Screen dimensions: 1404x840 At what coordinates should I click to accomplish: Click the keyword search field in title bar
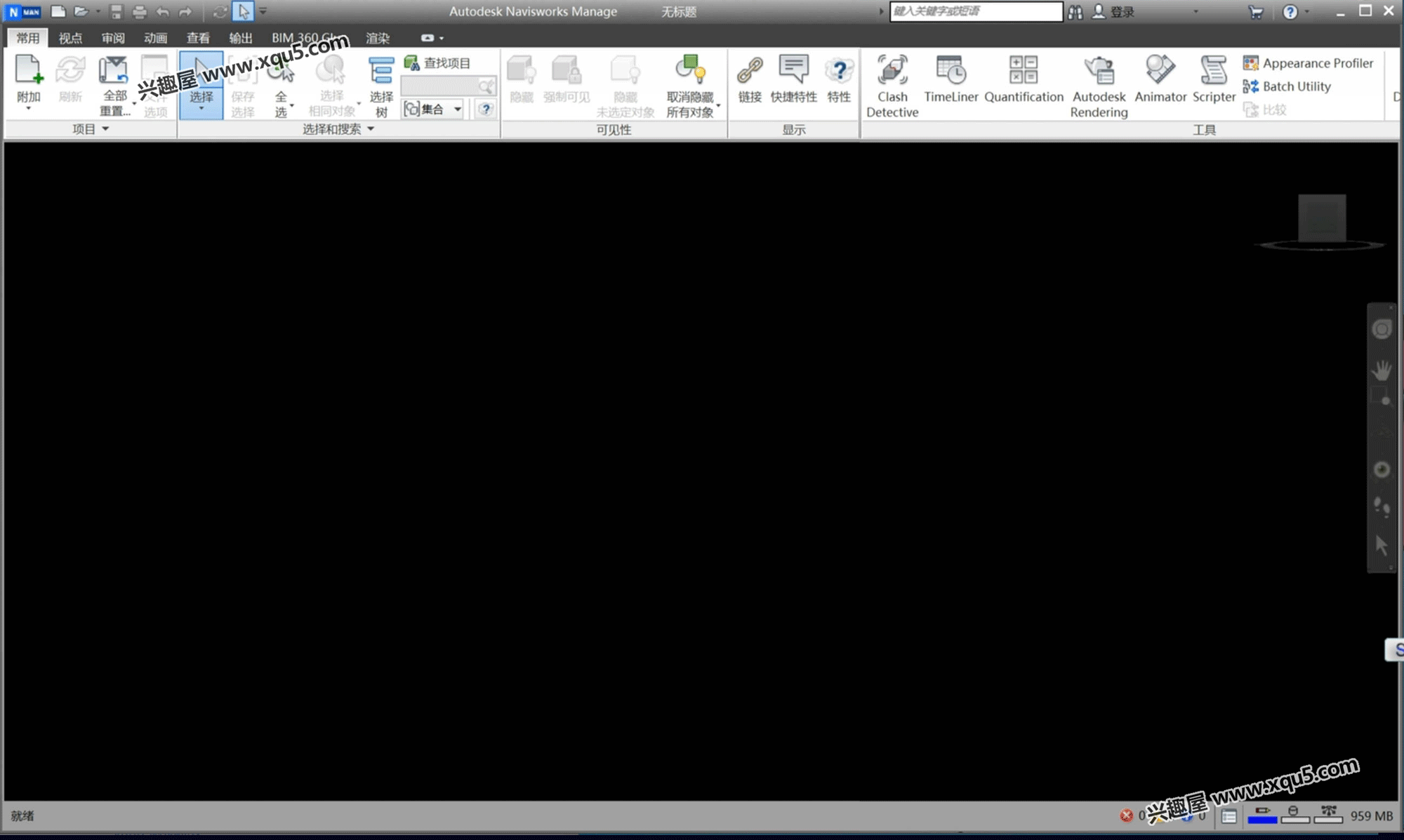click(976, 11)
